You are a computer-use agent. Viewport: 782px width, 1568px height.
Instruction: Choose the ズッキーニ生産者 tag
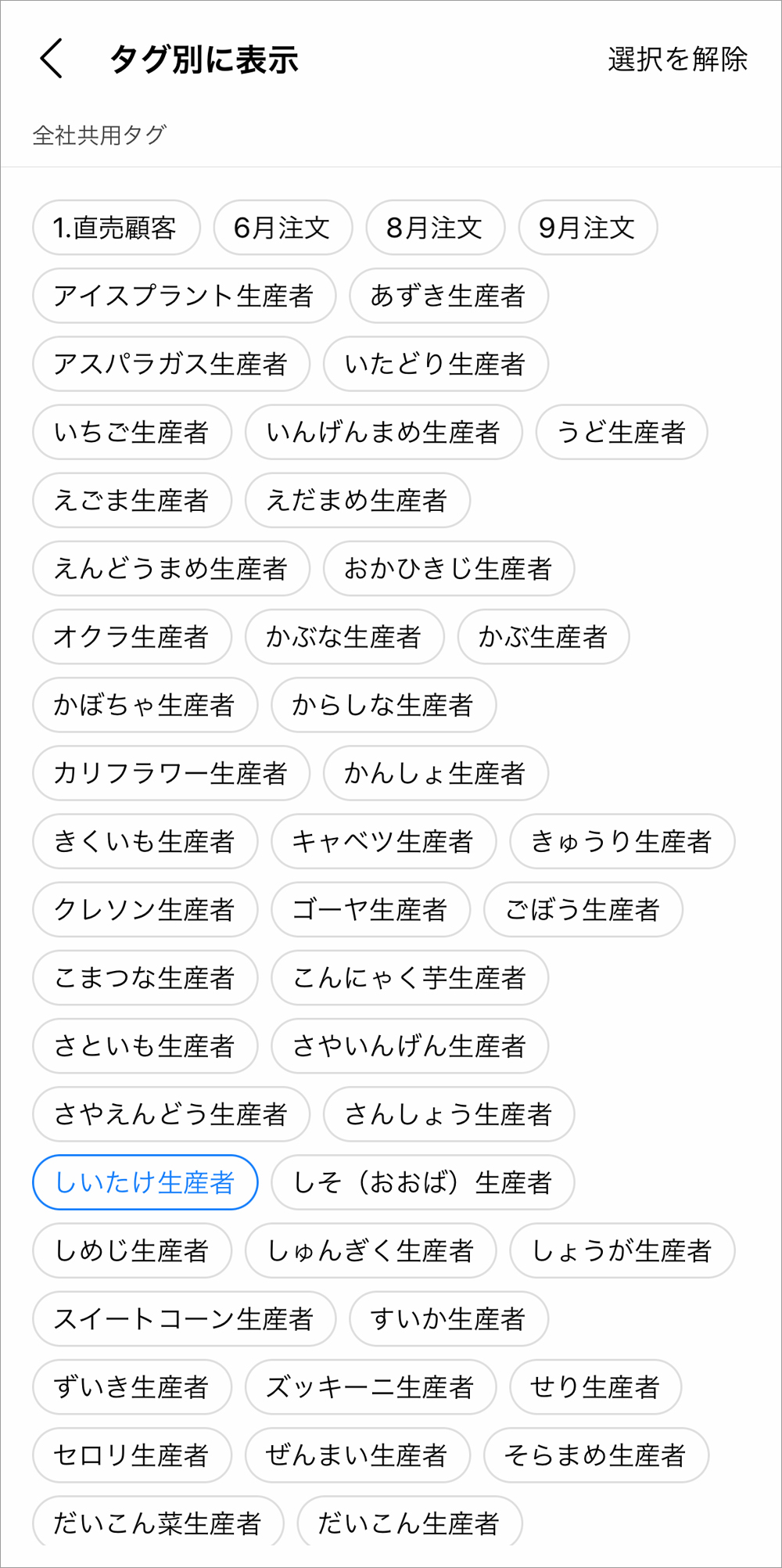(370, 1386)
